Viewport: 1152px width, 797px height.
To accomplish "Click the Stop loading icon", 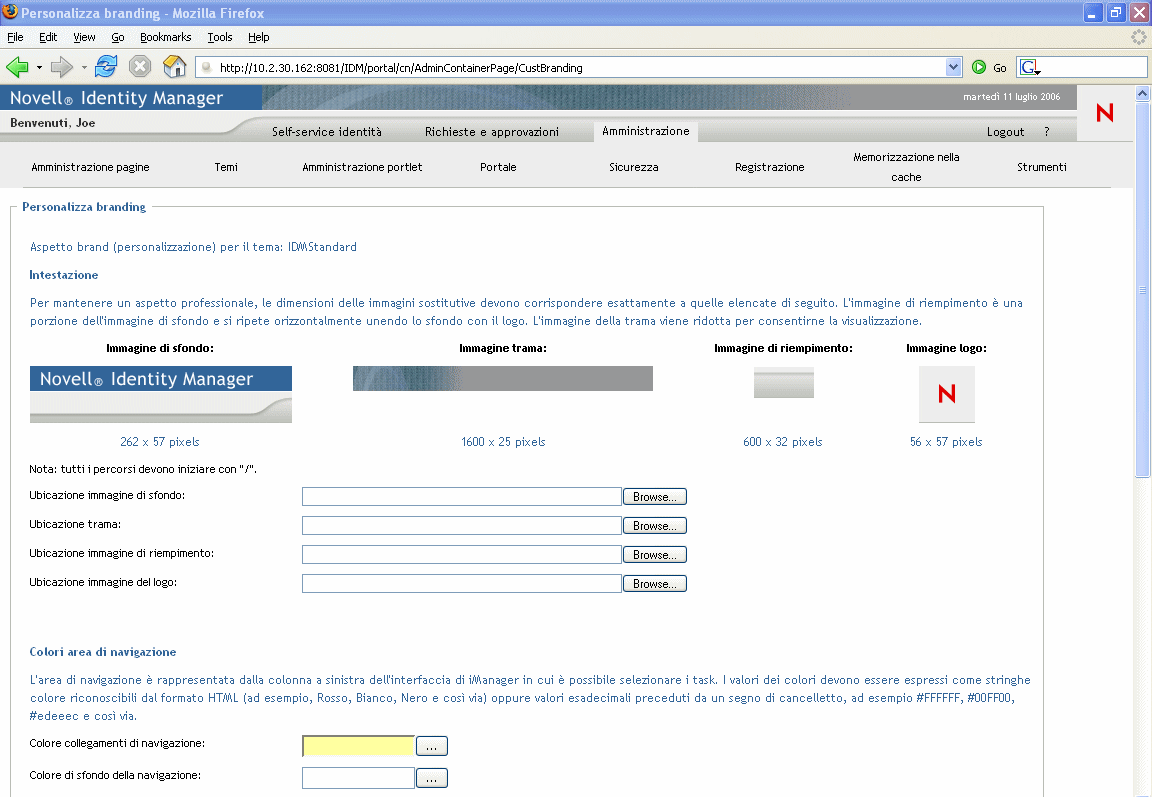I will 140,67.
